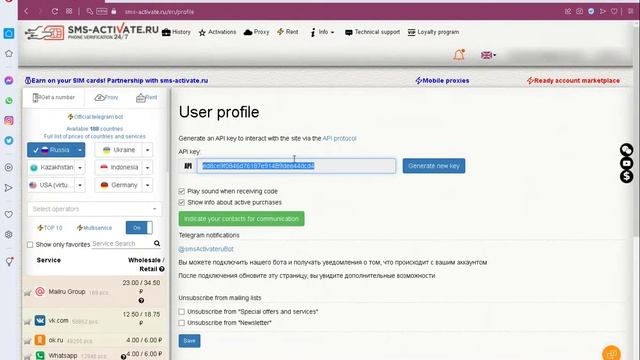Open Messenger in the browser sidebar
This screenshot has width=640, height=360.
(x=9, y=80)
